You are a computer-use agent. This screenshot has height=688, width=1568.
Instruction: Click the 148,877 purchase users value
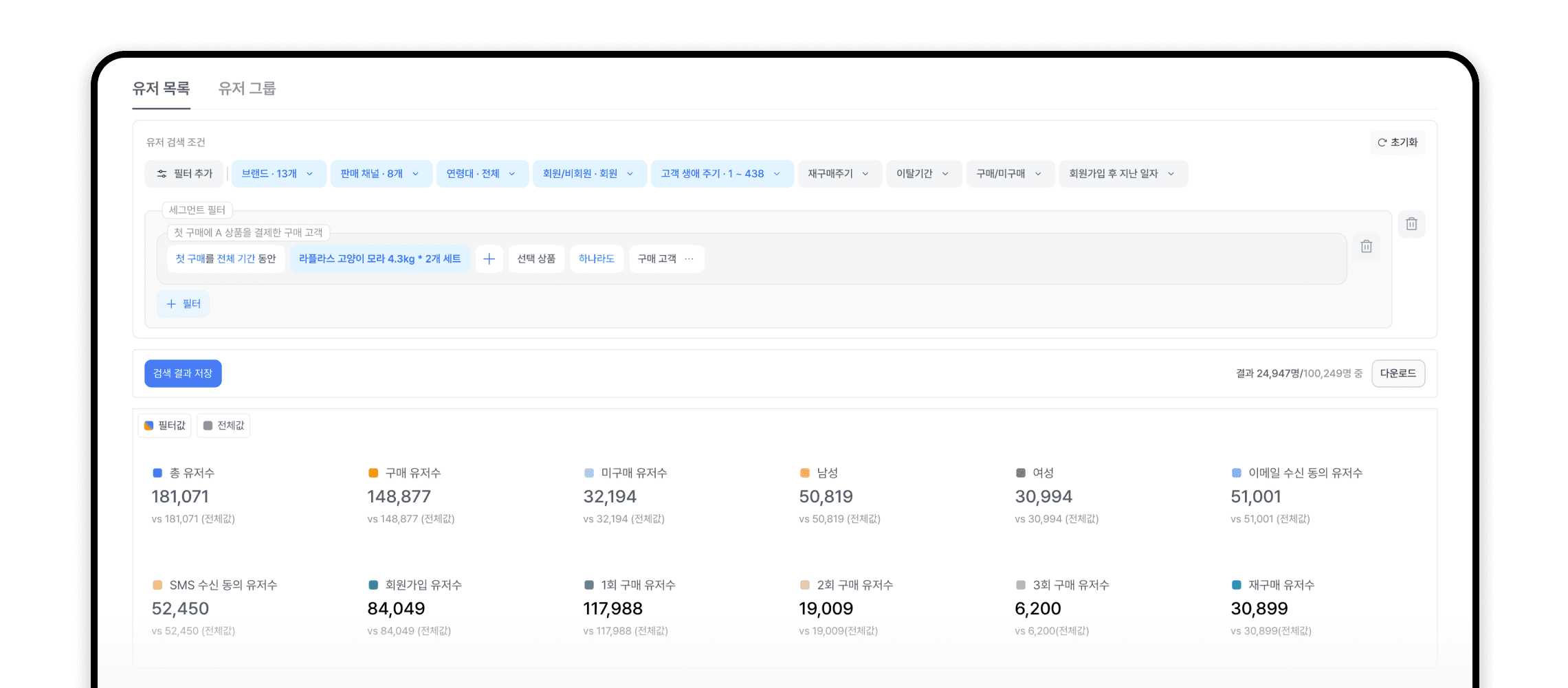[x=399, y=496]
